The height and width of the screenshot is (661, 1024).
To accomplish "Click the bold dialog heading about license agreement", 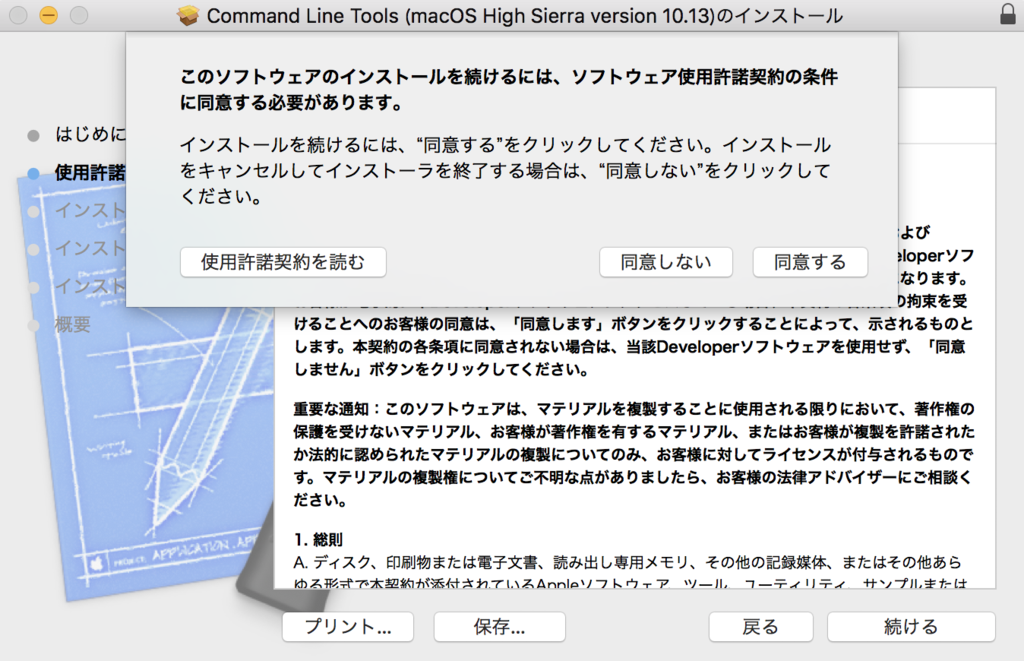I will coord(508,89).
